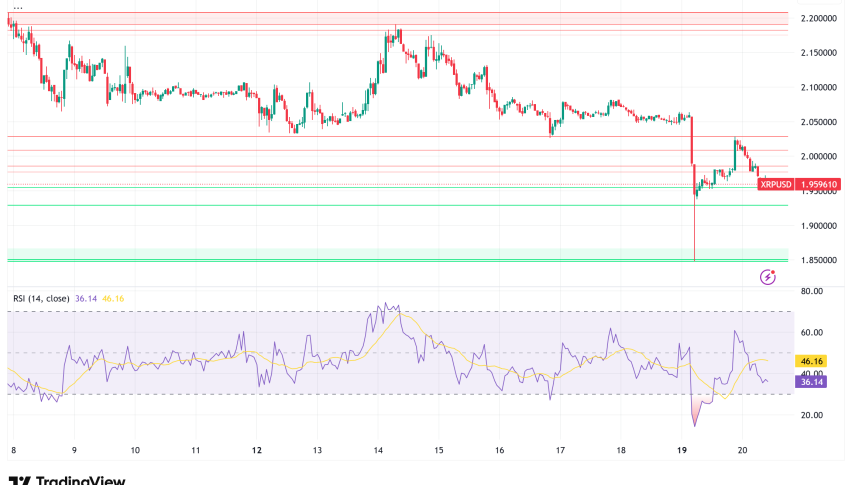The image size is (852, 485).
Task: Select the XRPUSD symbol price tag
Action: pyautogui.click(x=778, y=184)
